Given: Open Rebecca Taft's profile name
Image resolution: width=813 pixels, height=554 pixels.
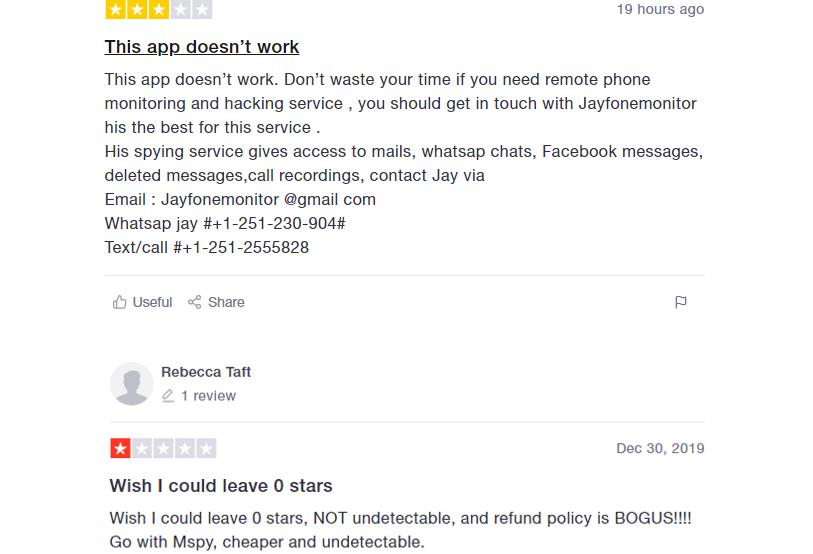Looking at the screenshot, I should (x=206, y=372).
